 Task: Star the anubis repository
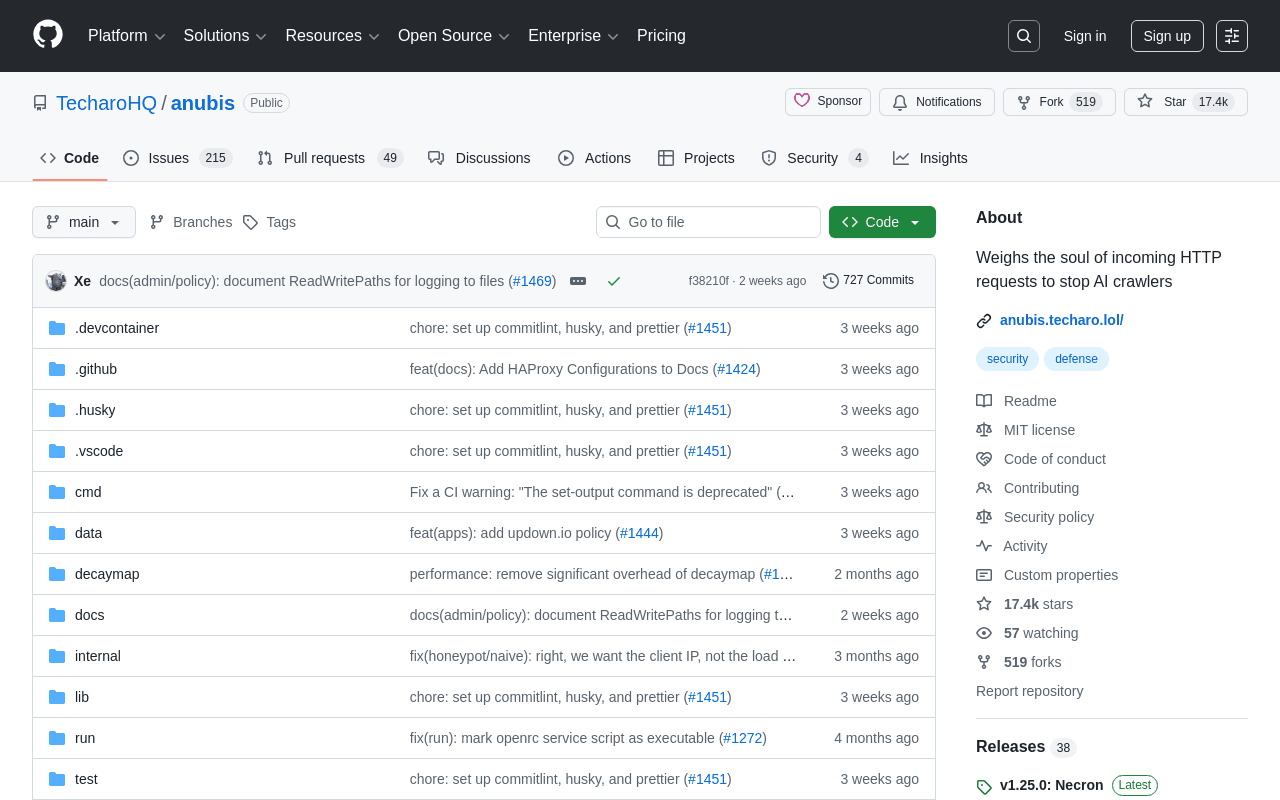[1186, 102]
